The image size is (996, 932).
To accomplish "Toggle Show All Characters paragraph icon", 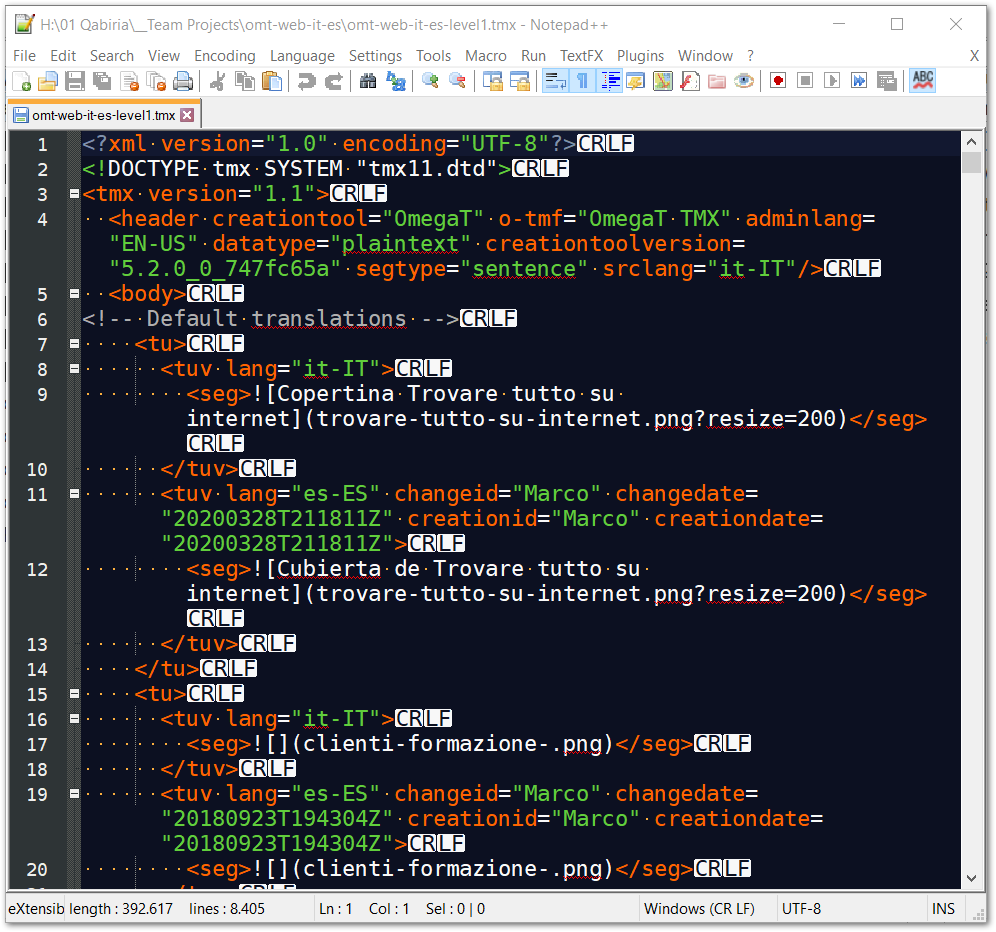I will [583, 82].
